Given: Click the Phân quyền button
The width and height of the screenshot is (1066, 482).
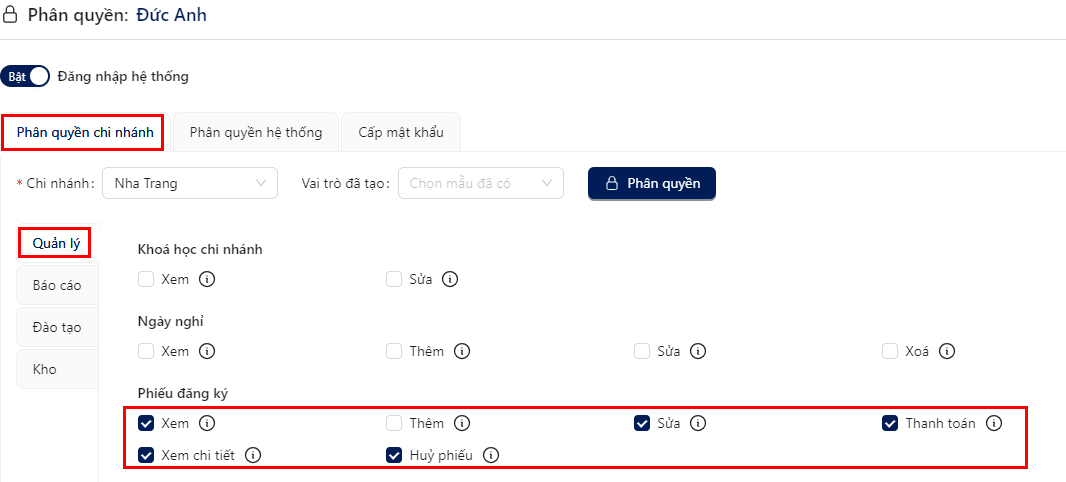Looking at the screenshot, I should (651, 184).
